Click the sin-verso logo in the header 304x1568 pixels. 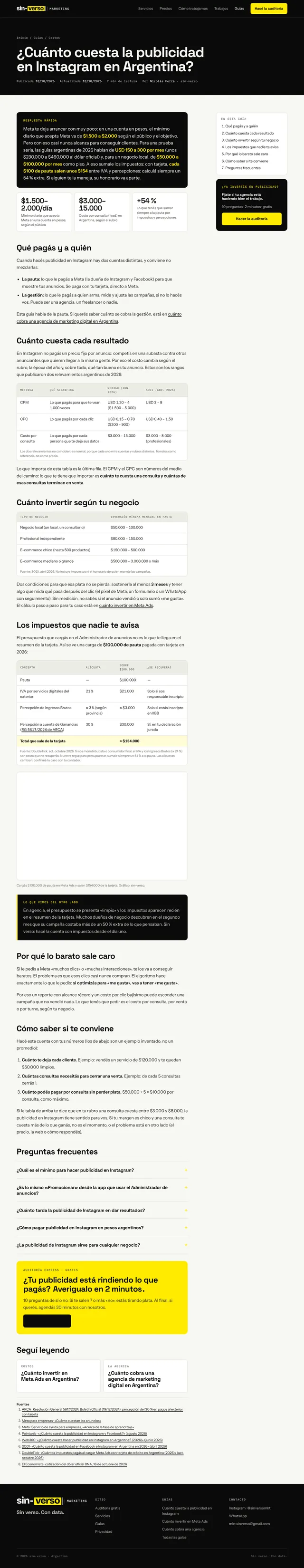tap(43, 9)
